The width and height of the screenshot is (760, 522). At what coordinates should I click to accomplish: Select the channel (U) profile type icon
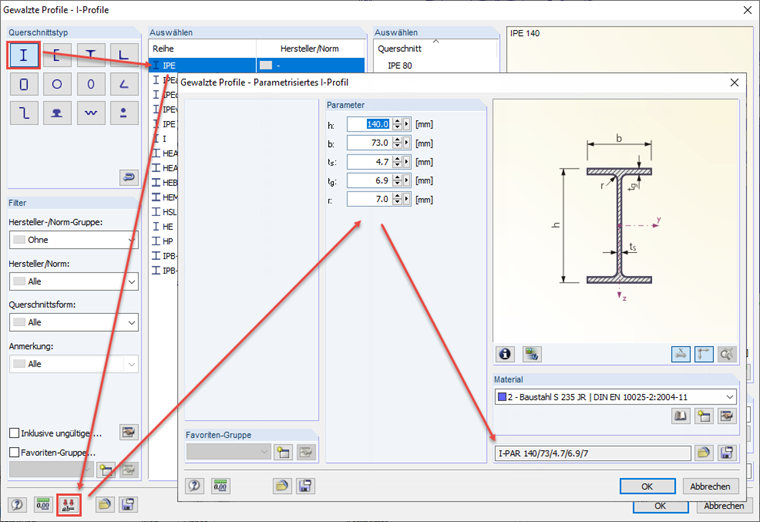click(57, 55)
